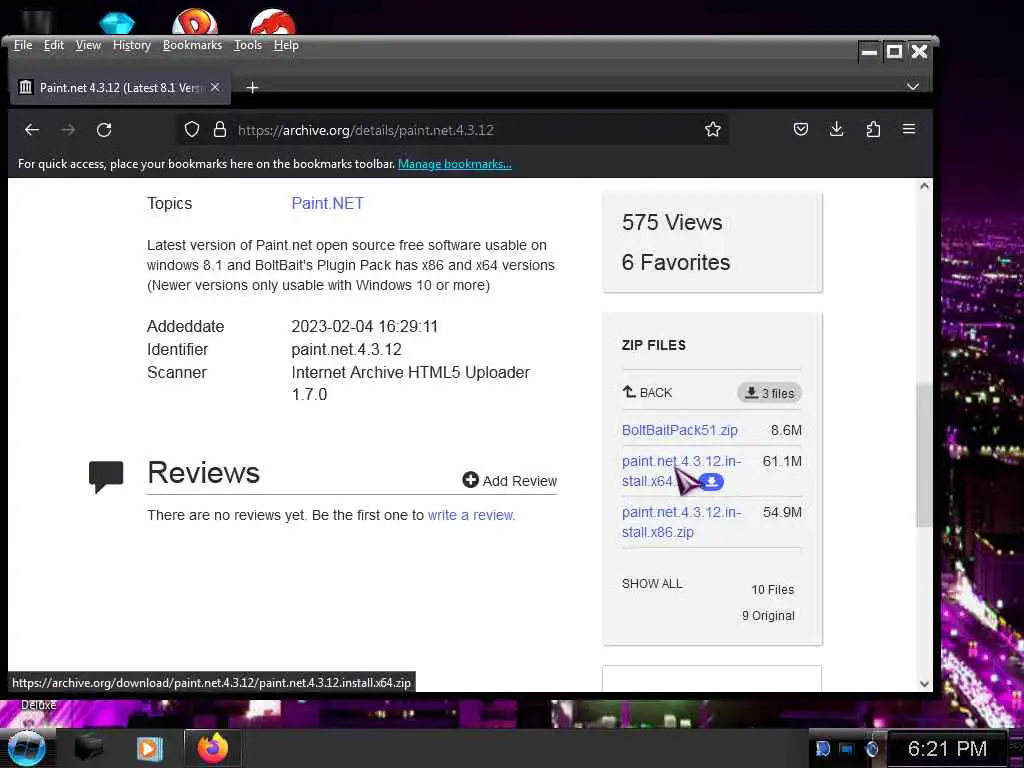1024x768 pixels.
Task: Open the Firefox downloads panel
Action: (x=836, y=129)
